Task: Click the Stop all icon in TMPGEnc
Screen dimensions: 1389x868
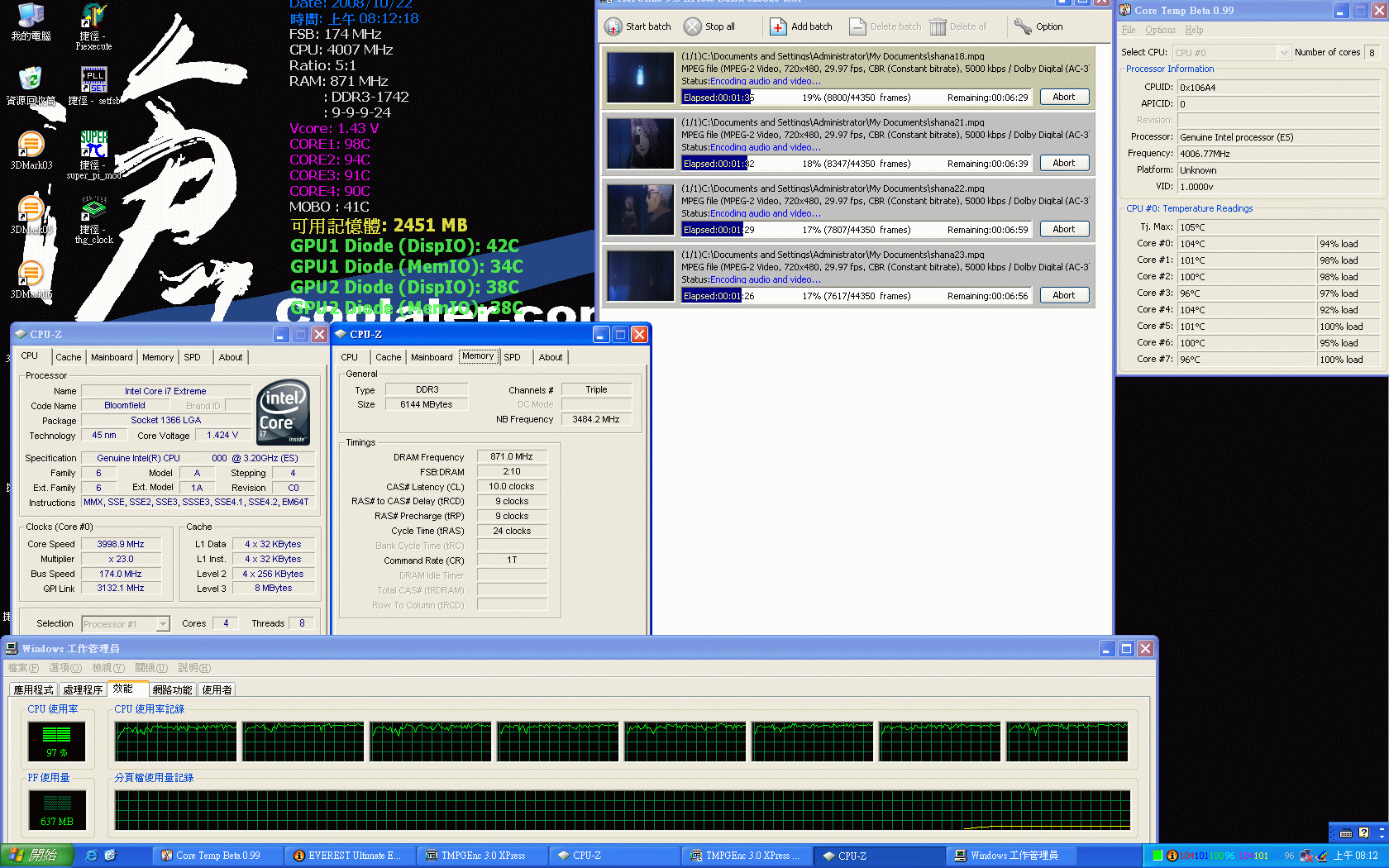Action: tap(693, 26)
